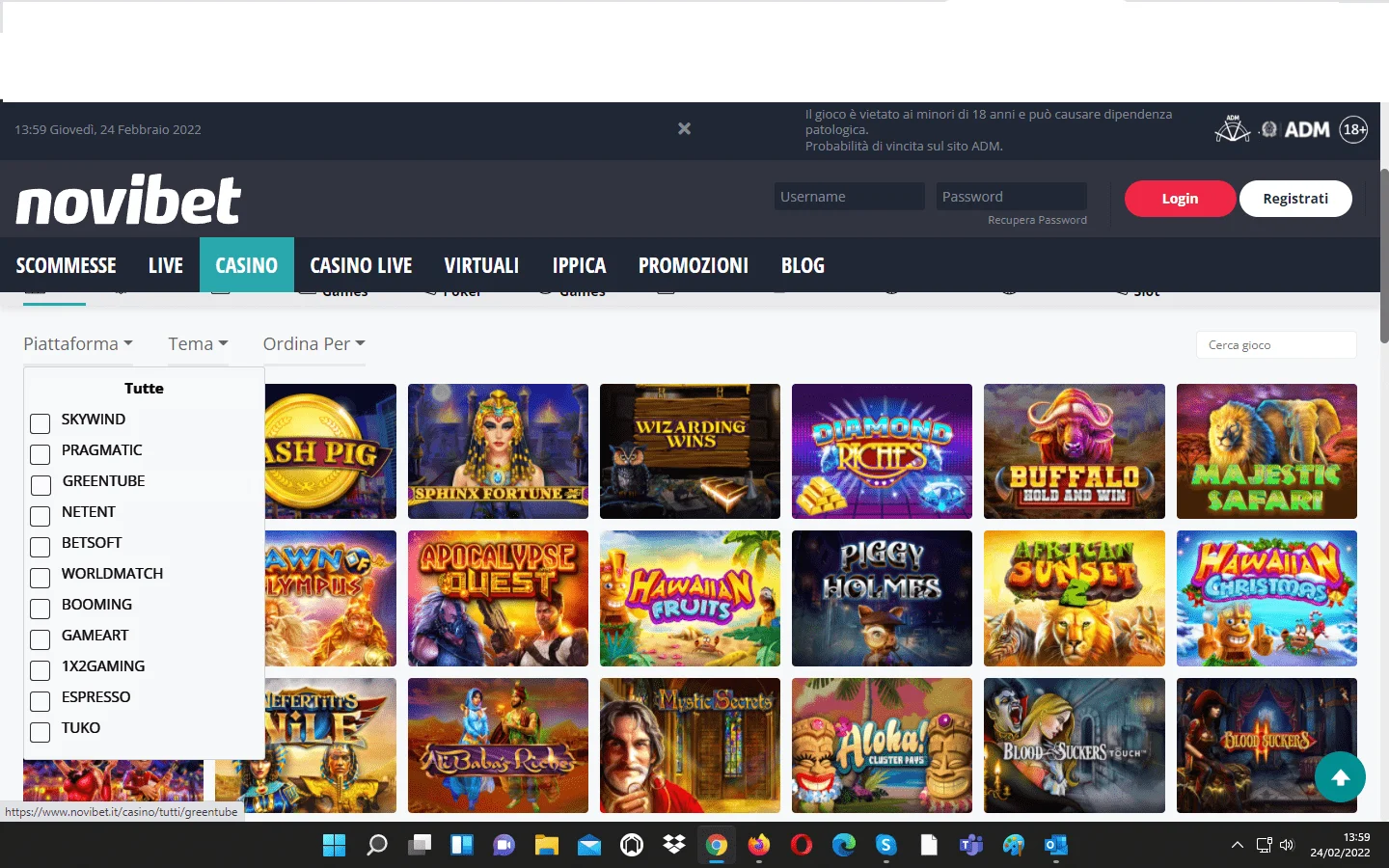Screen dimensions: 1389x868
Task: Open Widgets panel on taskbar
Action: tap(462, 846)
